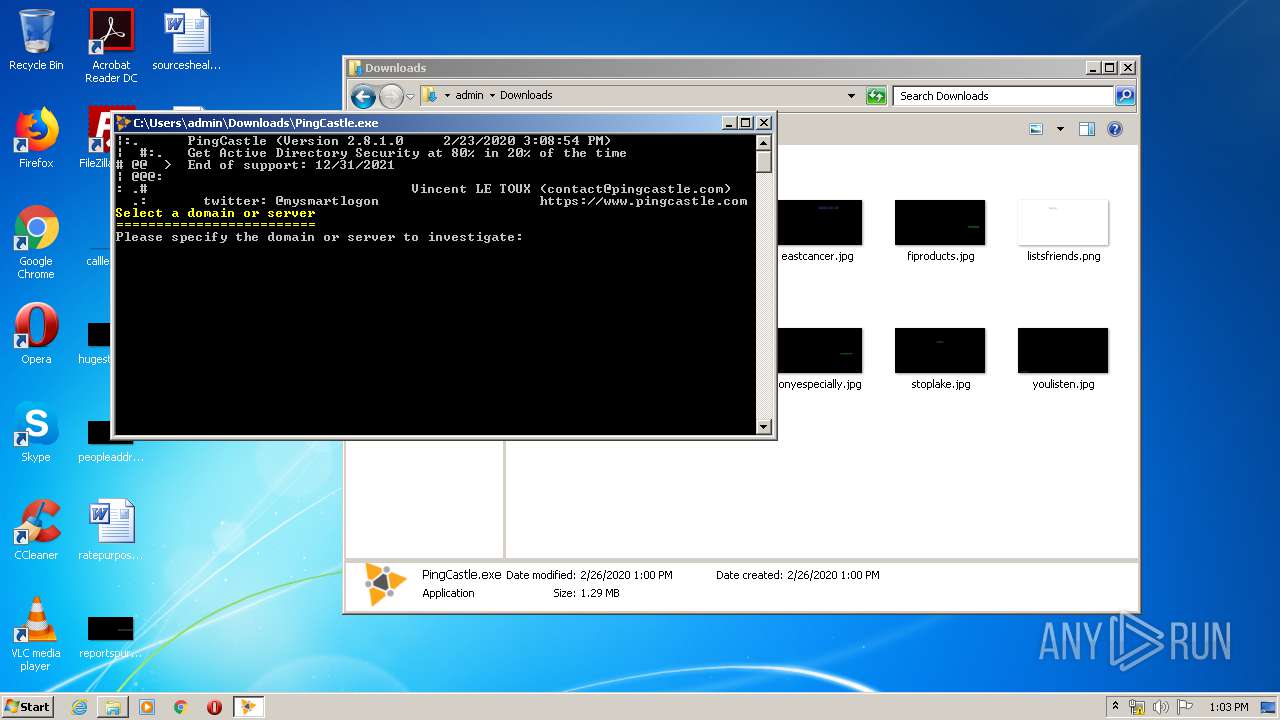Click the volume tray icon

[x=1161, y=707]
